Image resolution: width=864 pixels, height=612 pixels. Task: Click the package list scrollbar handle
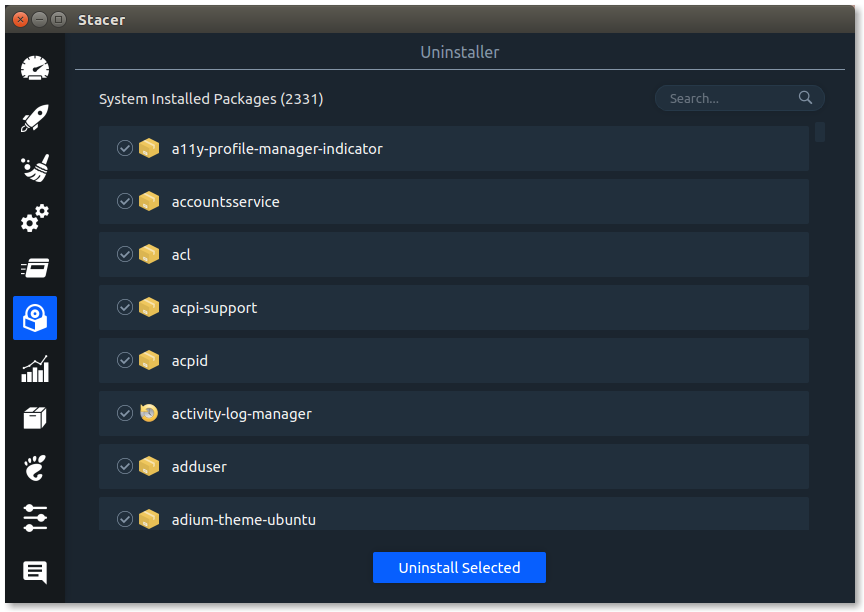819,132
